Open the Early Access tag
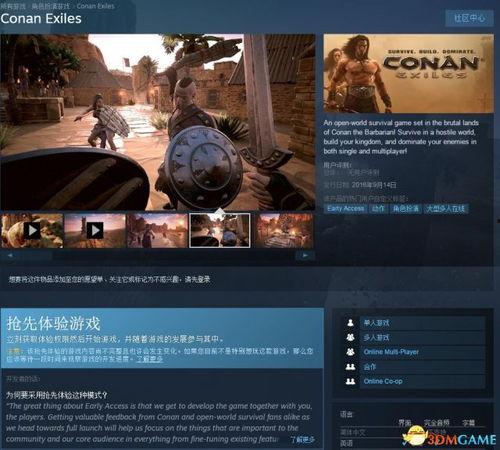This screenshot has height=450, width=500. coord(346,209)
